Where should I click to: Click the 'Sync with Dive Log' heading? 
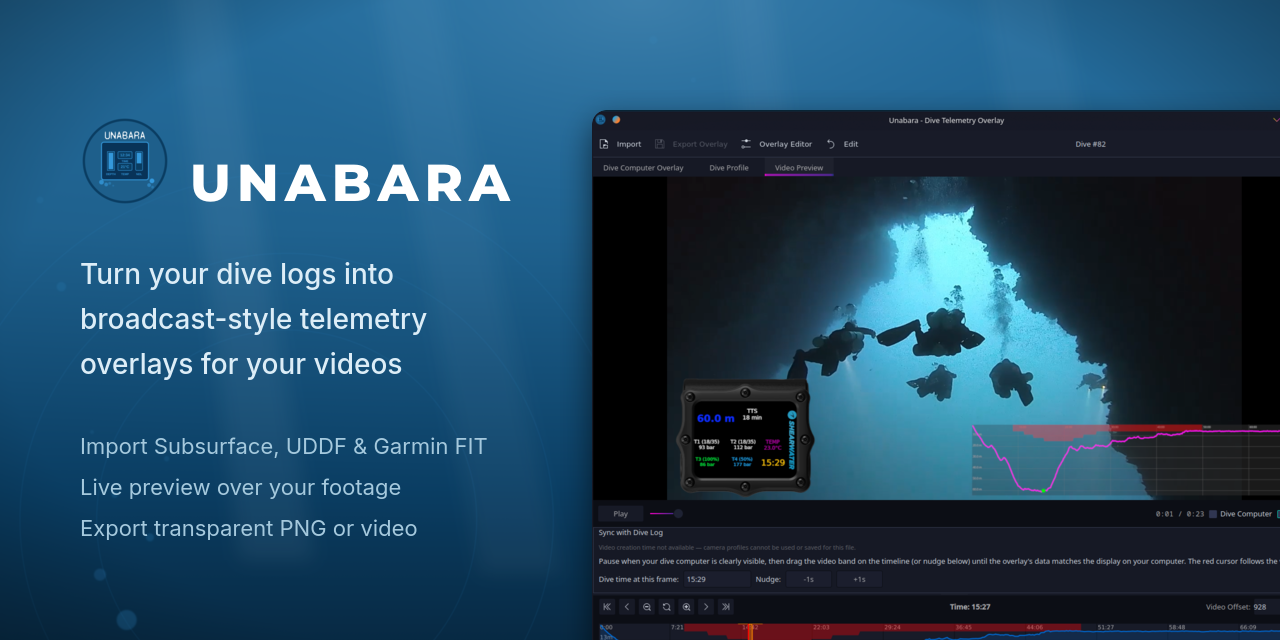tap(630, 533)
